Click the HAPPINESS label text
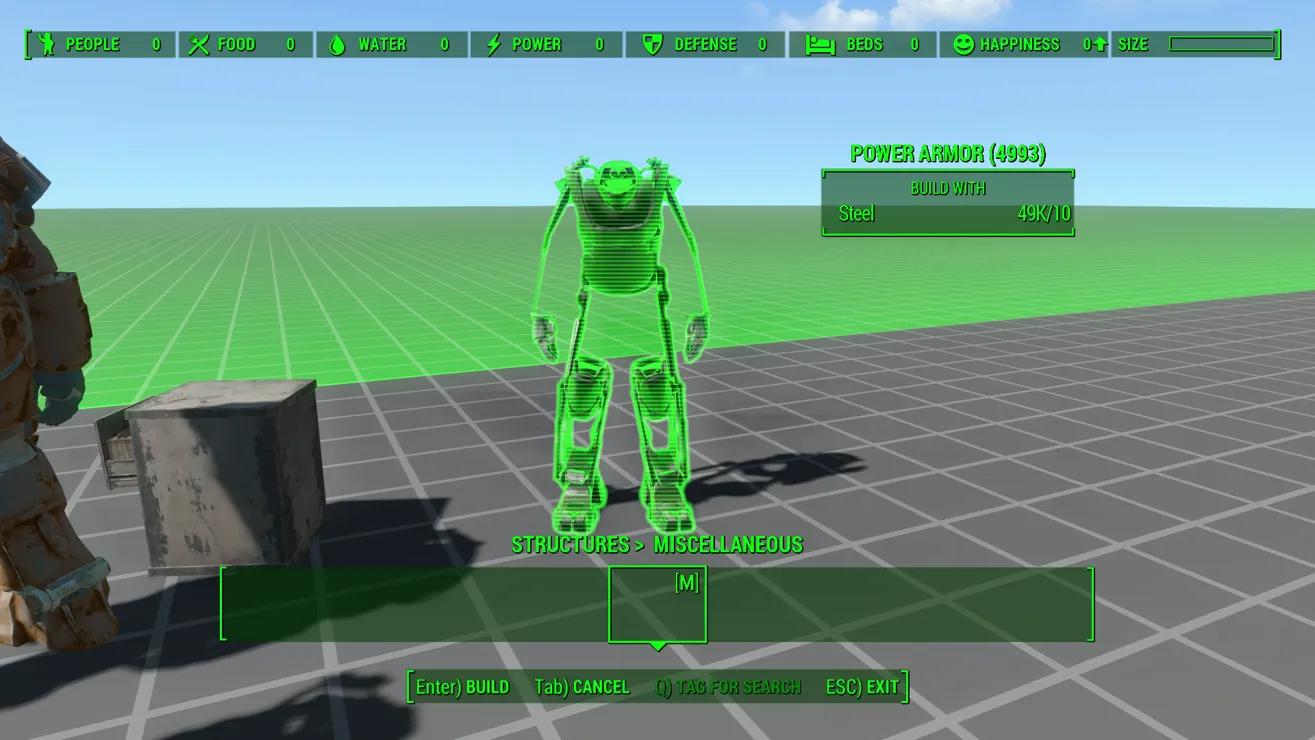The height and width of the screenshot is (740, 1315). point(1019,44)
